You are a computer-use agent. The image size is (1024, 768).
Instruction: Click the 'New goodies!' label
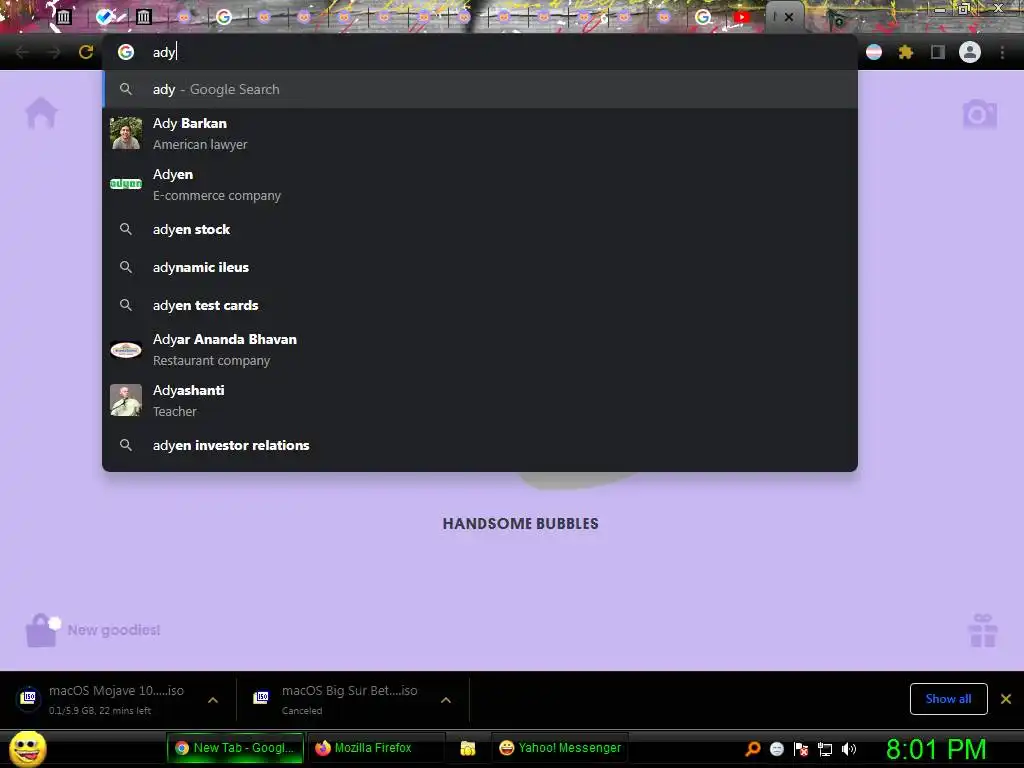114,630
